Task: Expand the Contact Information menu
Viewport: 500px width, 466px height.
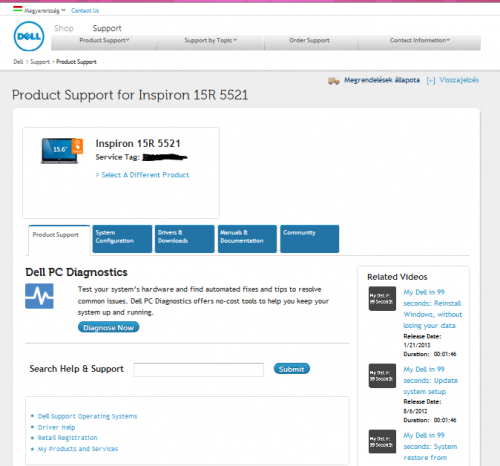Action: [x=420, y=40]
